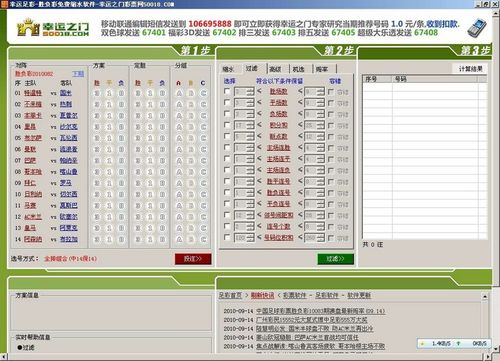Click the 计算结果 button
The width and height of the screenshot is (500, 361).
[x=470, y=69]
